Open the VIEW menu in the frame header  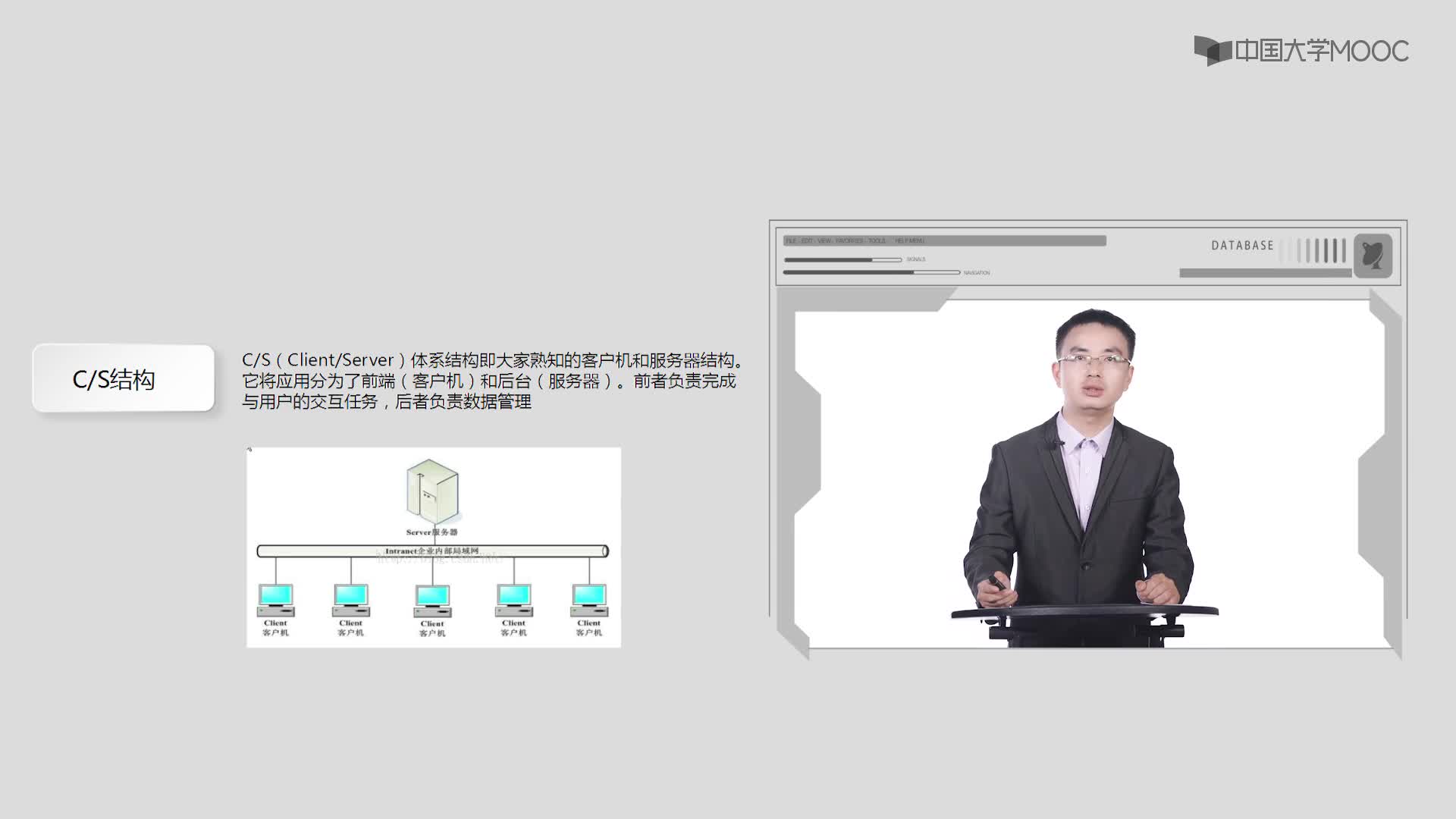point(824,240)
